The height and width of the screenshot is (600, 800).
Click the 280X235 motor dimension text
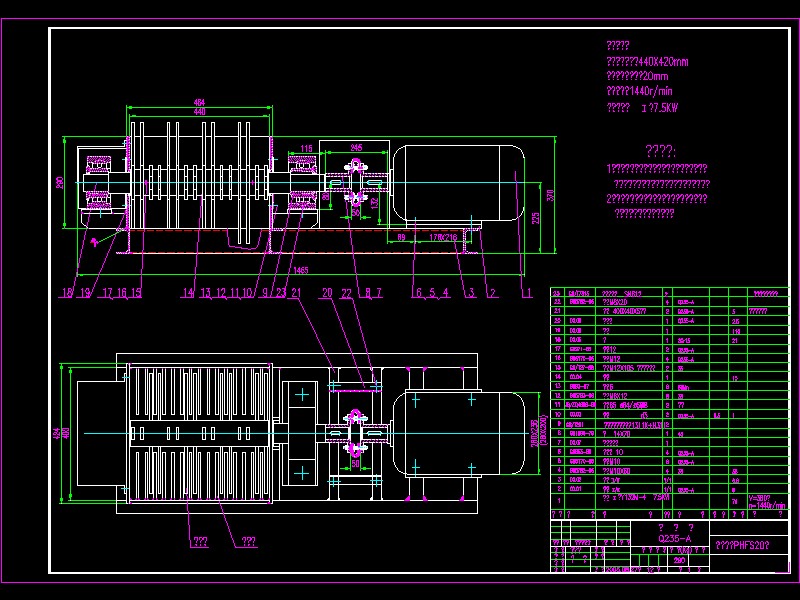point(534,433)
